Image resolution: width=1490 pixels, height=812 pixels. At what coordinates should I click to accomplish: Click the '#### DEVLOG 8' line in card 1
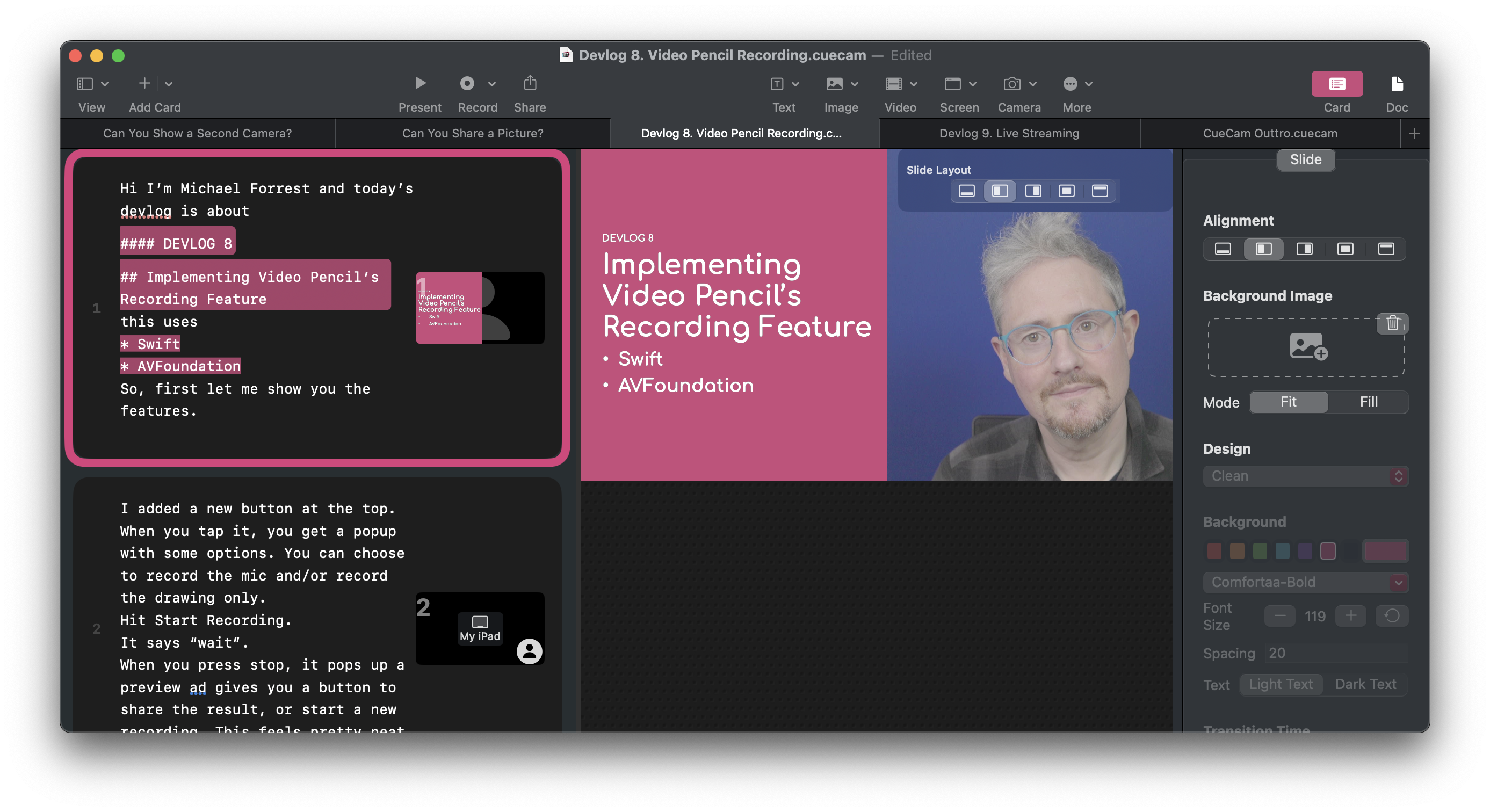point(177,243)
